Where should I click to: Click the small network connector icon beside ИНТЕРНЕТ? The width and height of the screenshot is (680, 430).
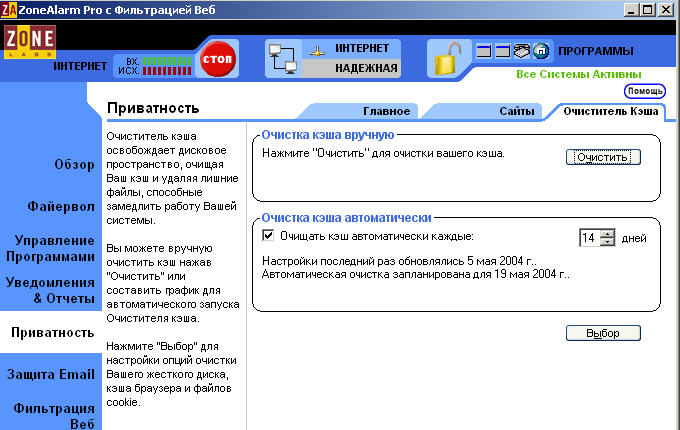point(317,52)
